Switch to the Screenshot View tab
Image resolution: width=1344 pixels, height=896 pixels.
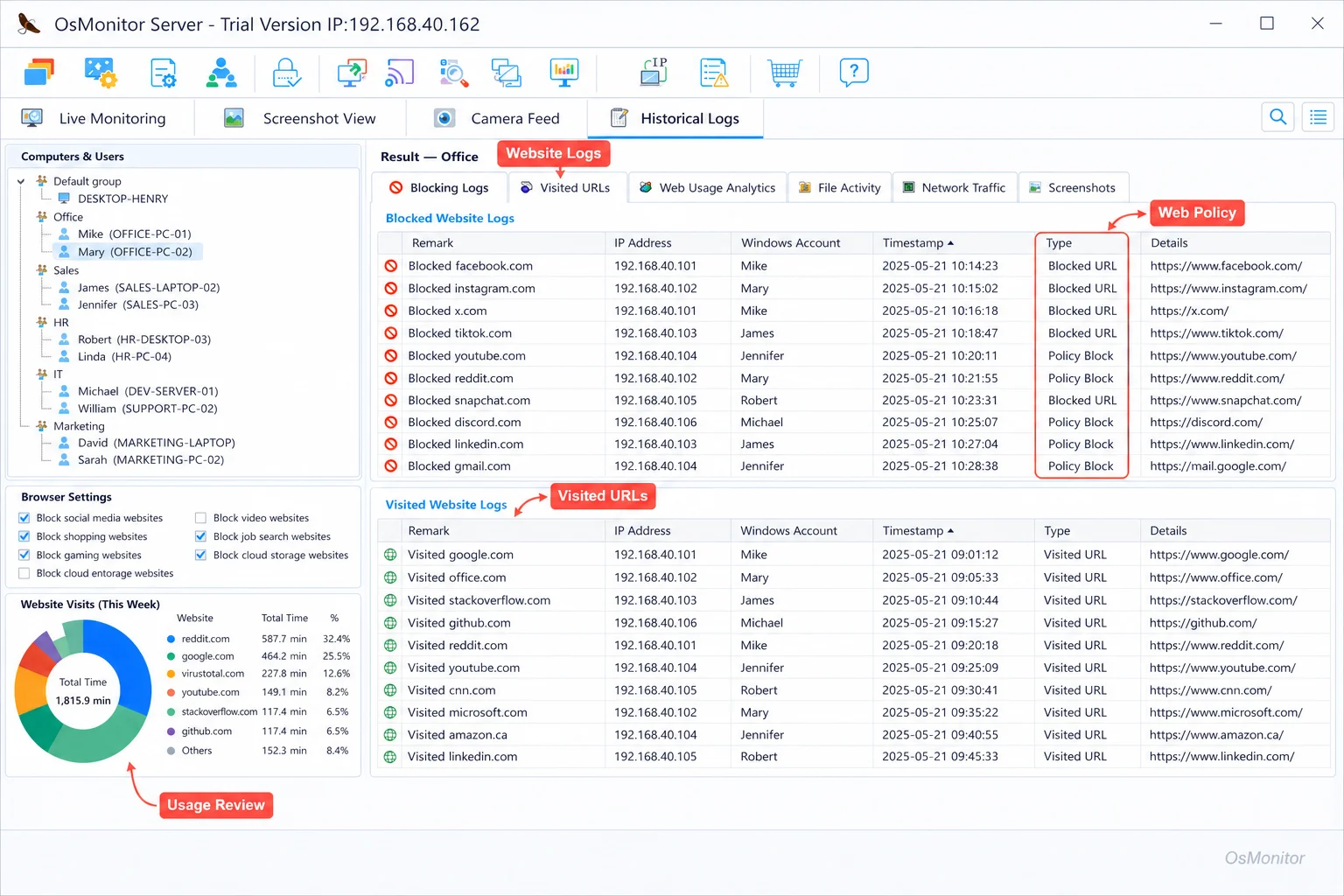(300, 118)
